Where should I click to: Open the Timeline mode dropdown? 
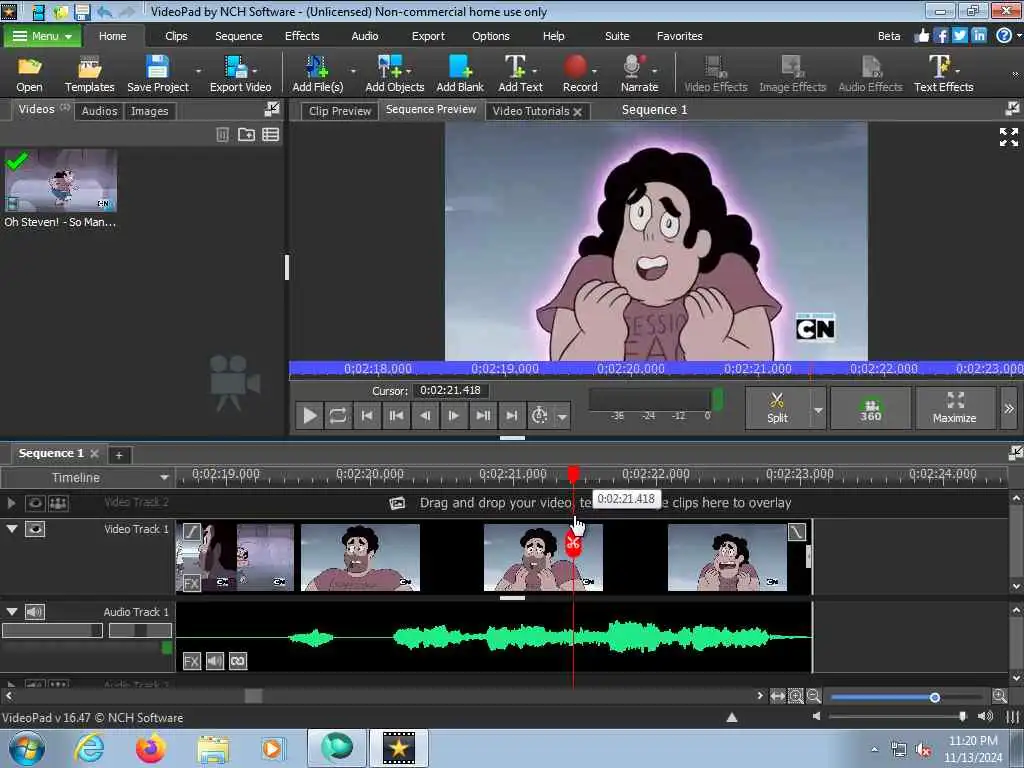point(164,477)
